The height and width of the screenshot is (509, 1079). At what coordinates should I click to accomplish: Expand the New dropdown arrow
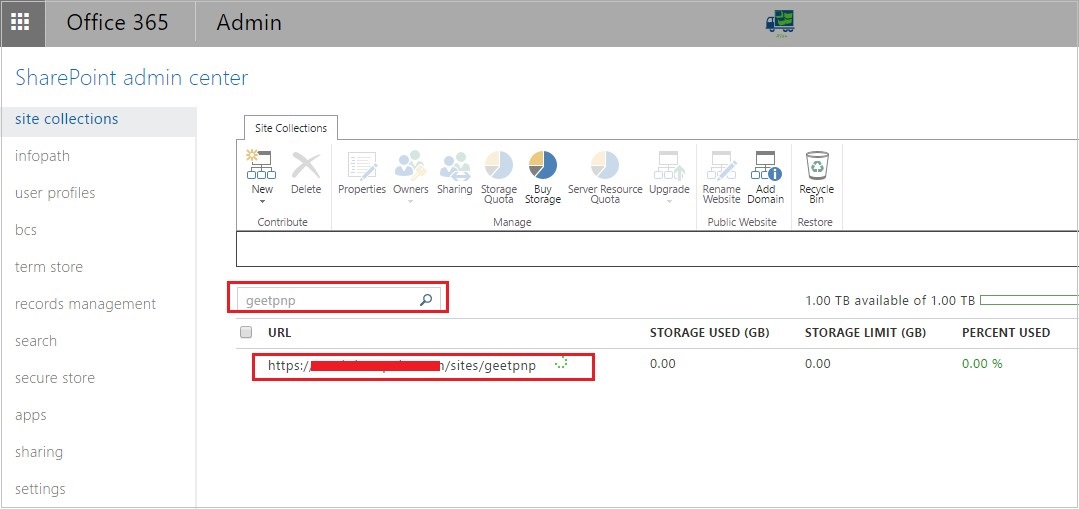click(x=261, y=202)
